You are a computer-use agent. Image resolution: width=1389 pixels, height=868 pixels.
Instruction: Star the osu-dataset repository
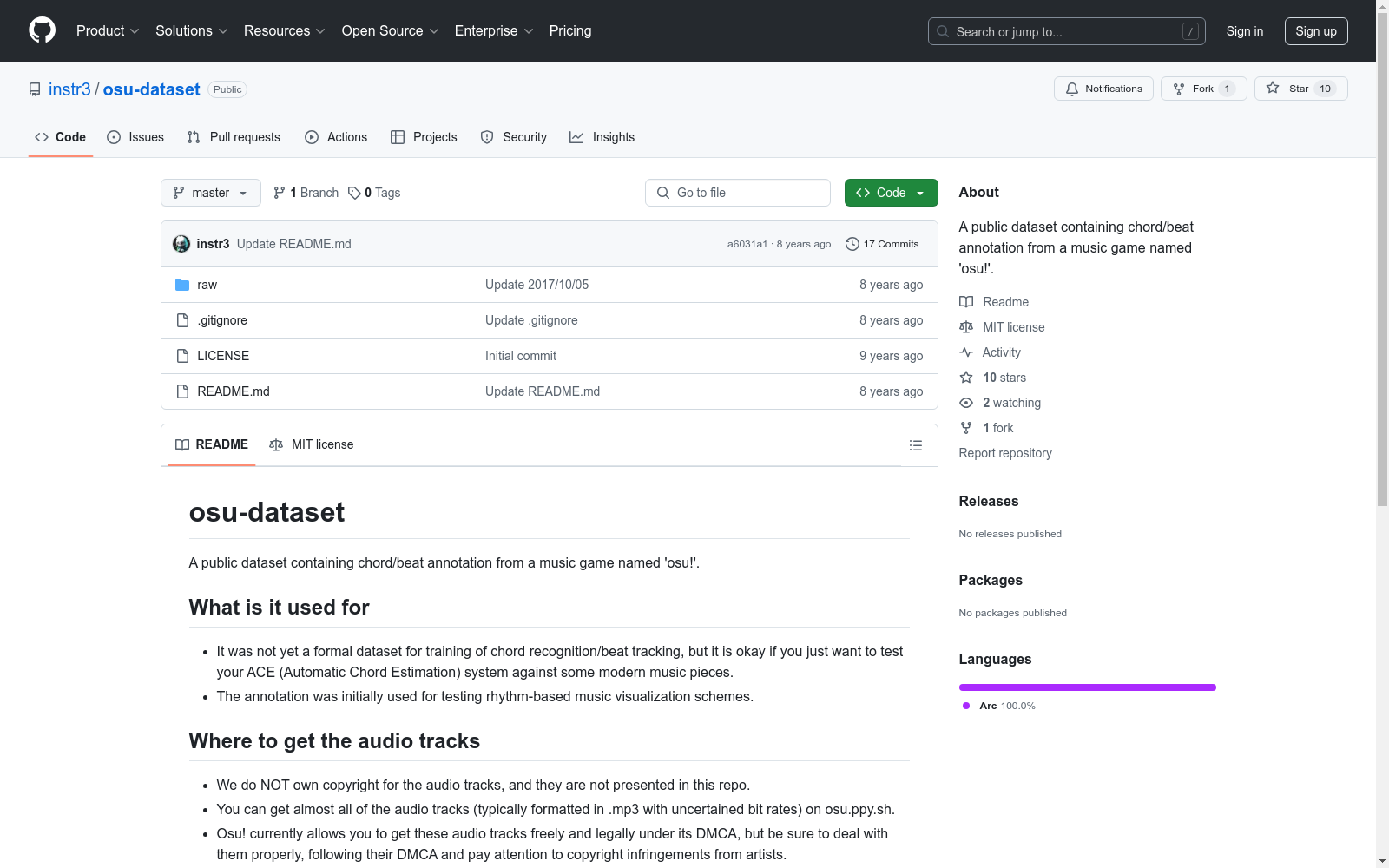pyautogui.click(x=1300, y=89)
